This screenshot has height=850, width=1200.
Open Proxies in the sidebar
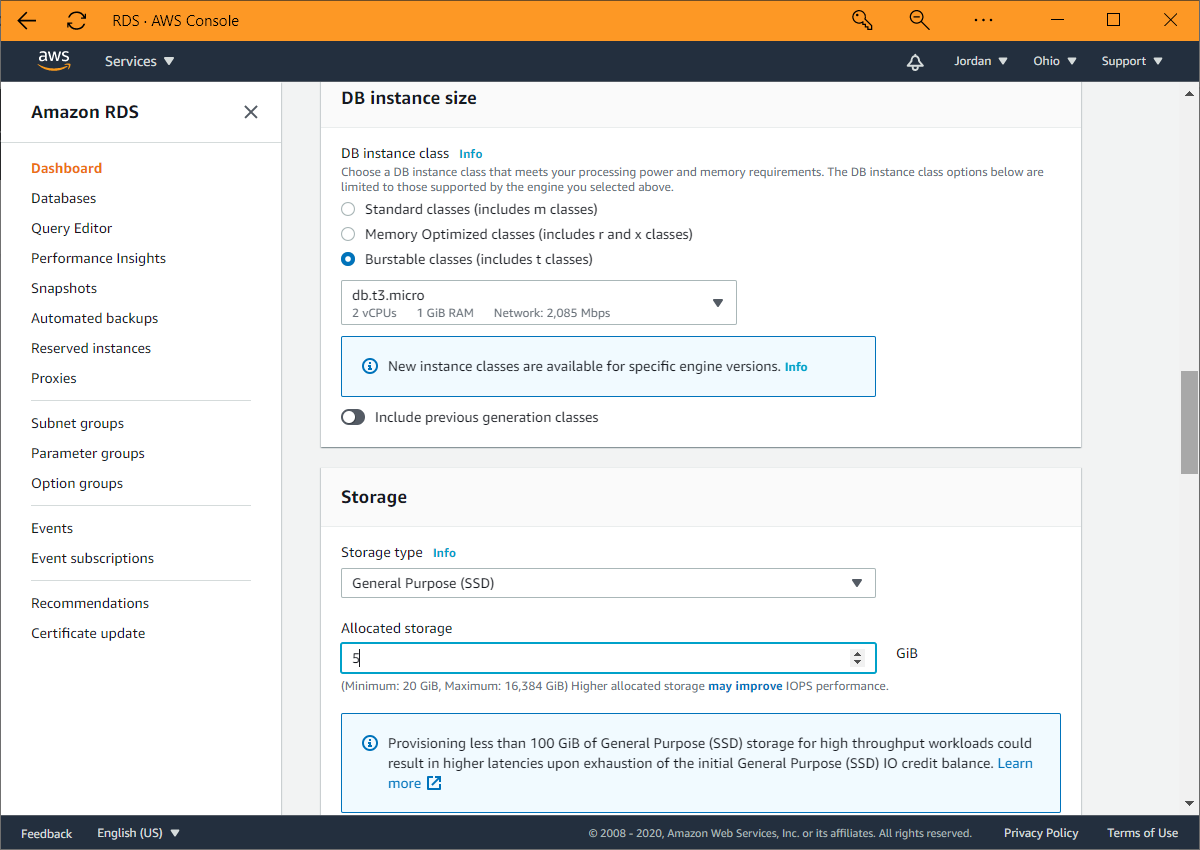[54, 378]
